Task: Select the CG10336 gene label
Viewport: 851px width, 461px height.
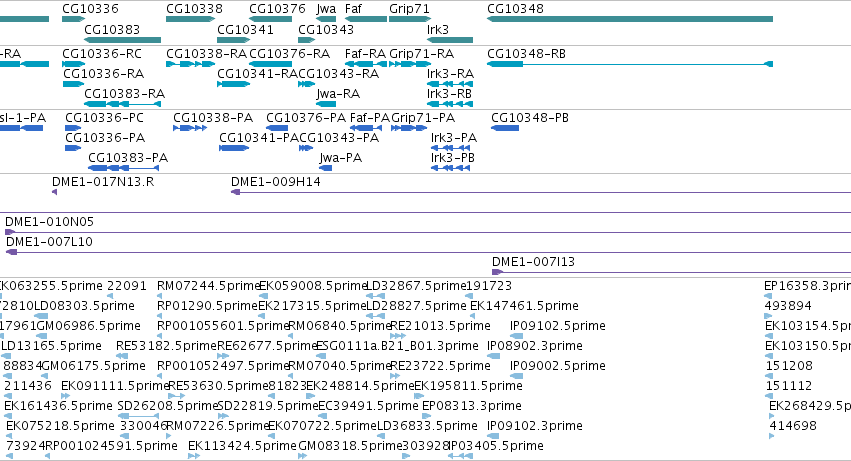Action: [90, 9]
